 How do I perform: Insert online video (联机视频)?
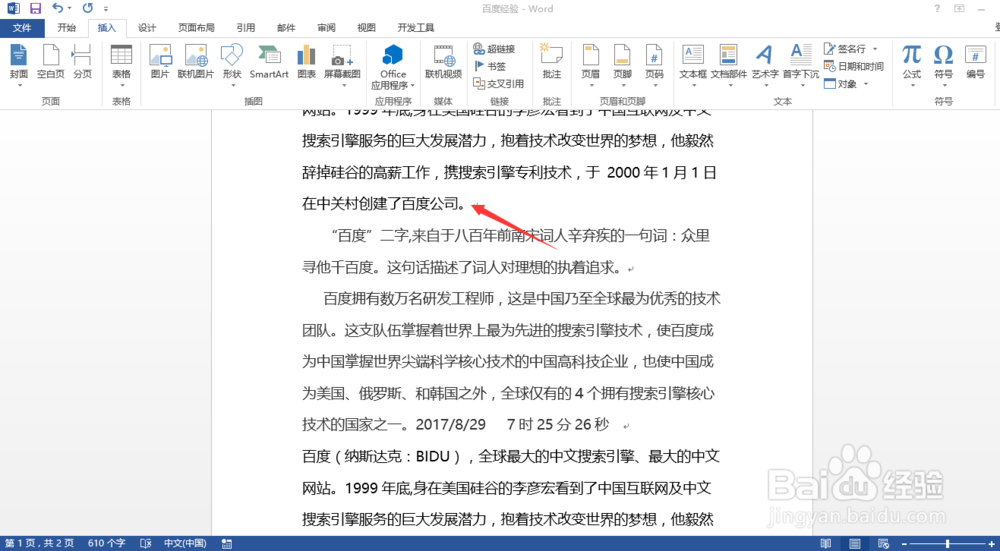coord(443,62)
